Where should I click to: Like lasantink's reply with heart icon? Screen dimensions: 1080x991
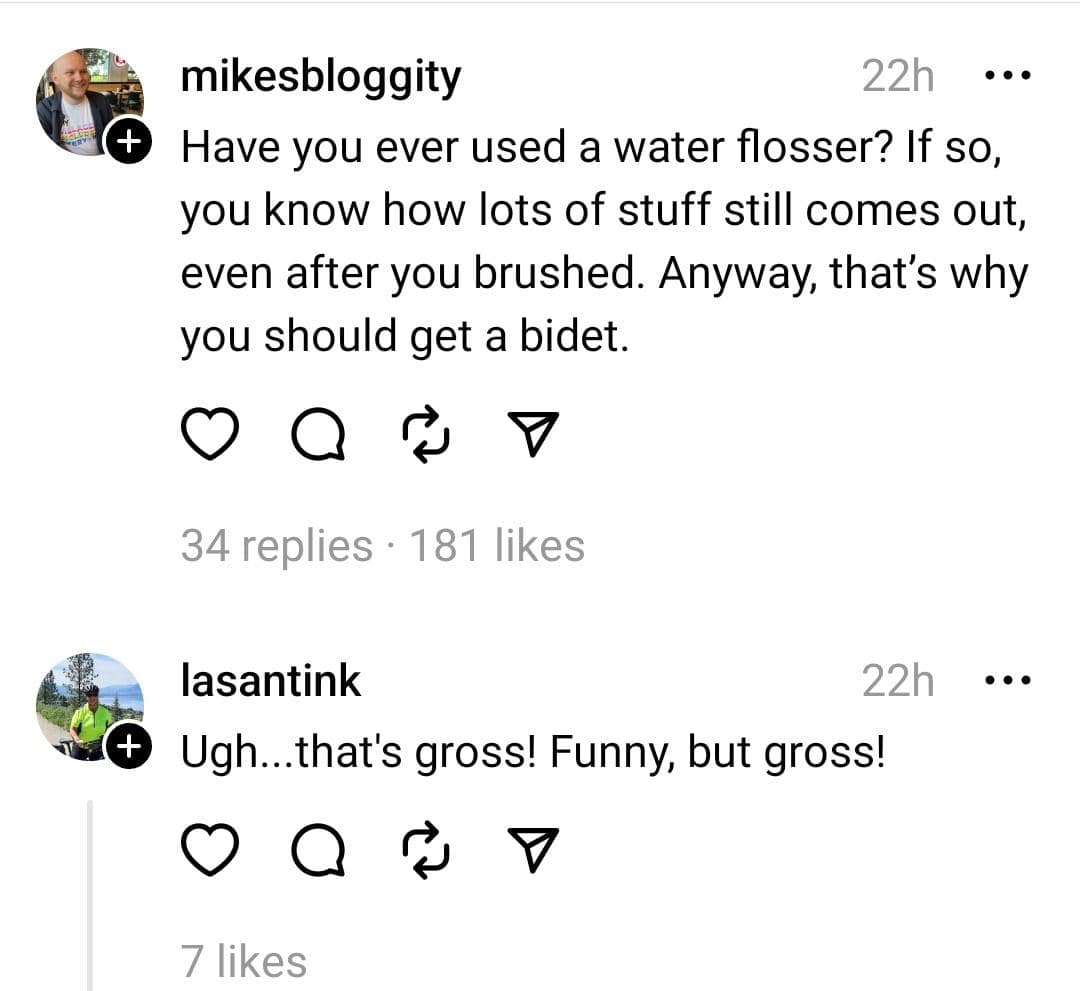pyautogui.click(x=208, y=851)
